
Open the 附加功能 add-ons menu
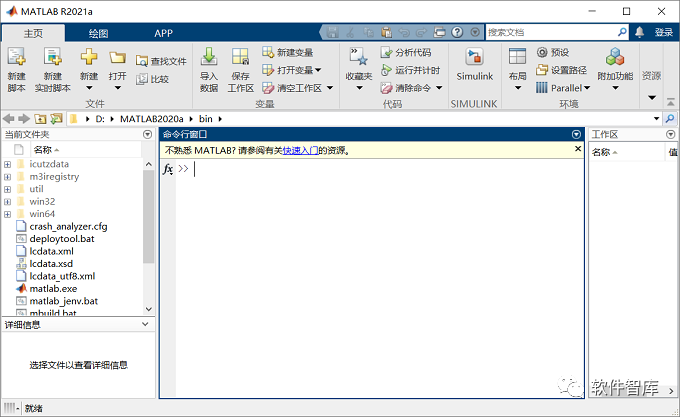(x=615, y=69)
